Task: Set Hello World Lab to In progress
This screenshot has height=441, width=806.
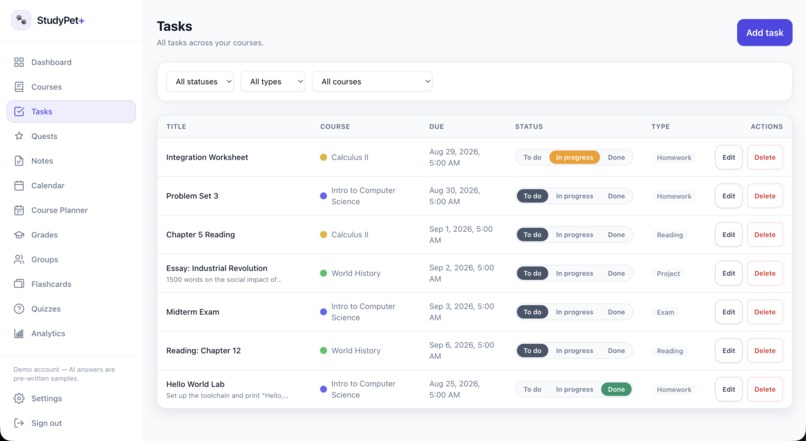Action: (x=574, y=389)
